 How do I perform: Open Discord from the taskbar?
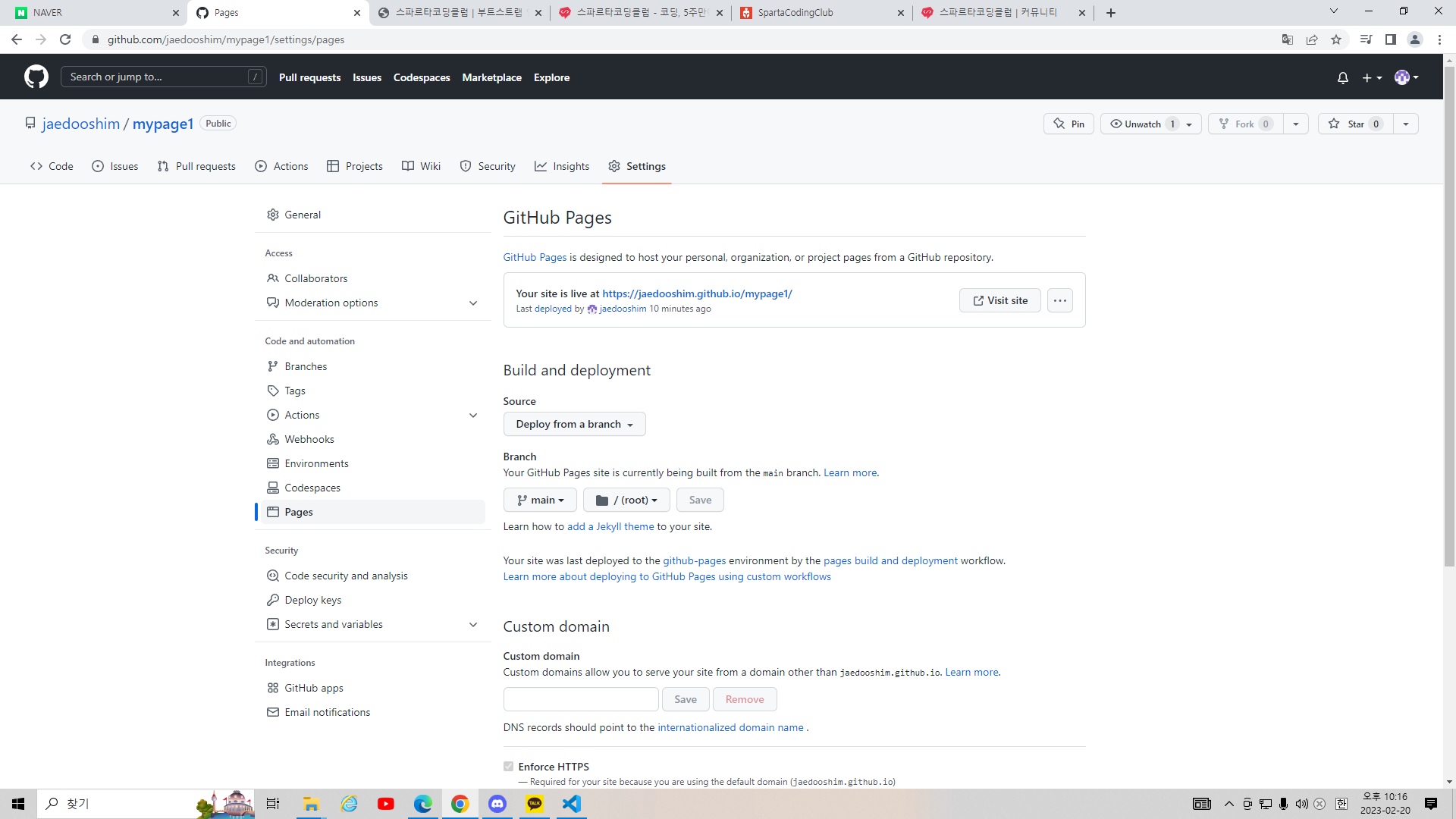pos(497,804)
